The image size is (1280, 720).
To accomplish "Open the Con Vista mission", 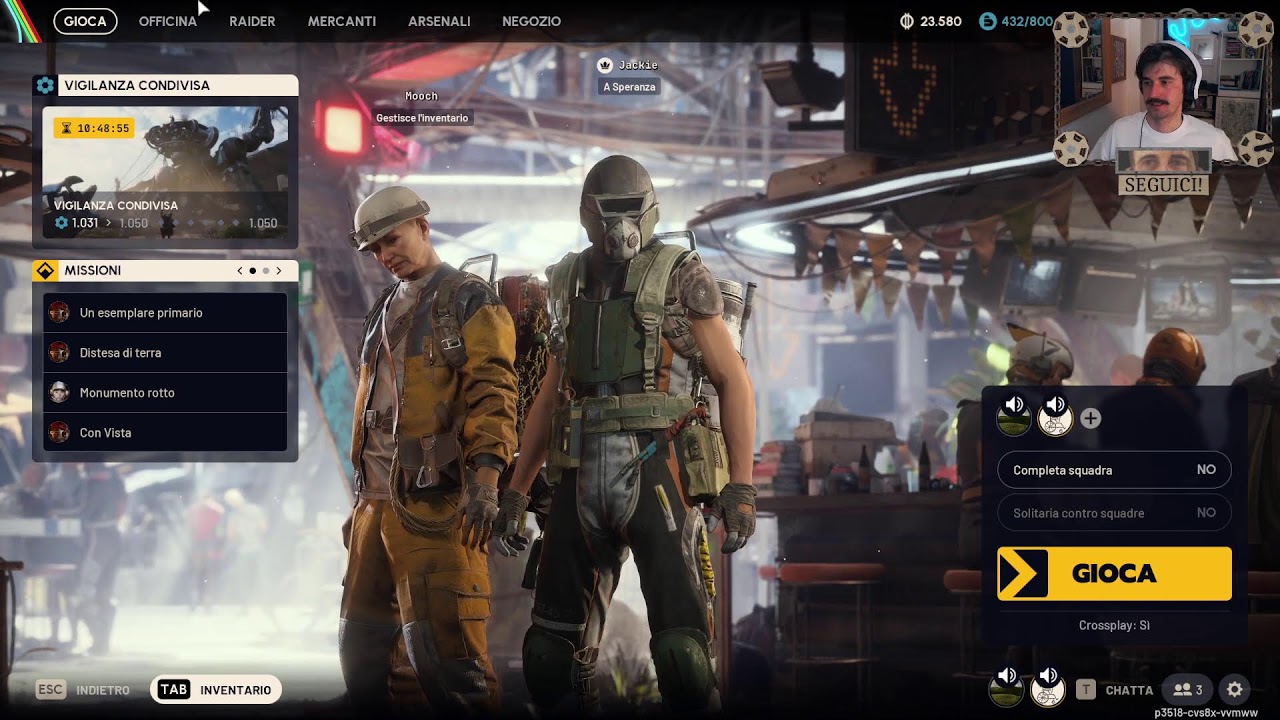I will point(165,432).
